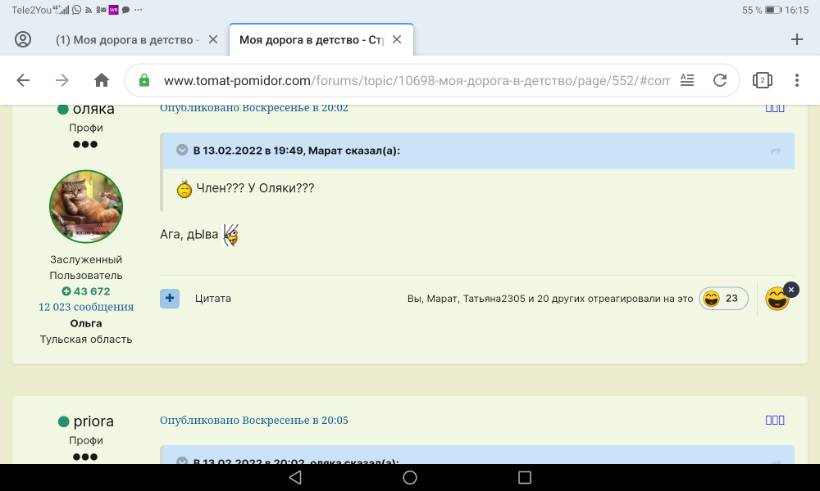
Task: Open the profile icon in the tab bar
Action: (x=23, y=40)
